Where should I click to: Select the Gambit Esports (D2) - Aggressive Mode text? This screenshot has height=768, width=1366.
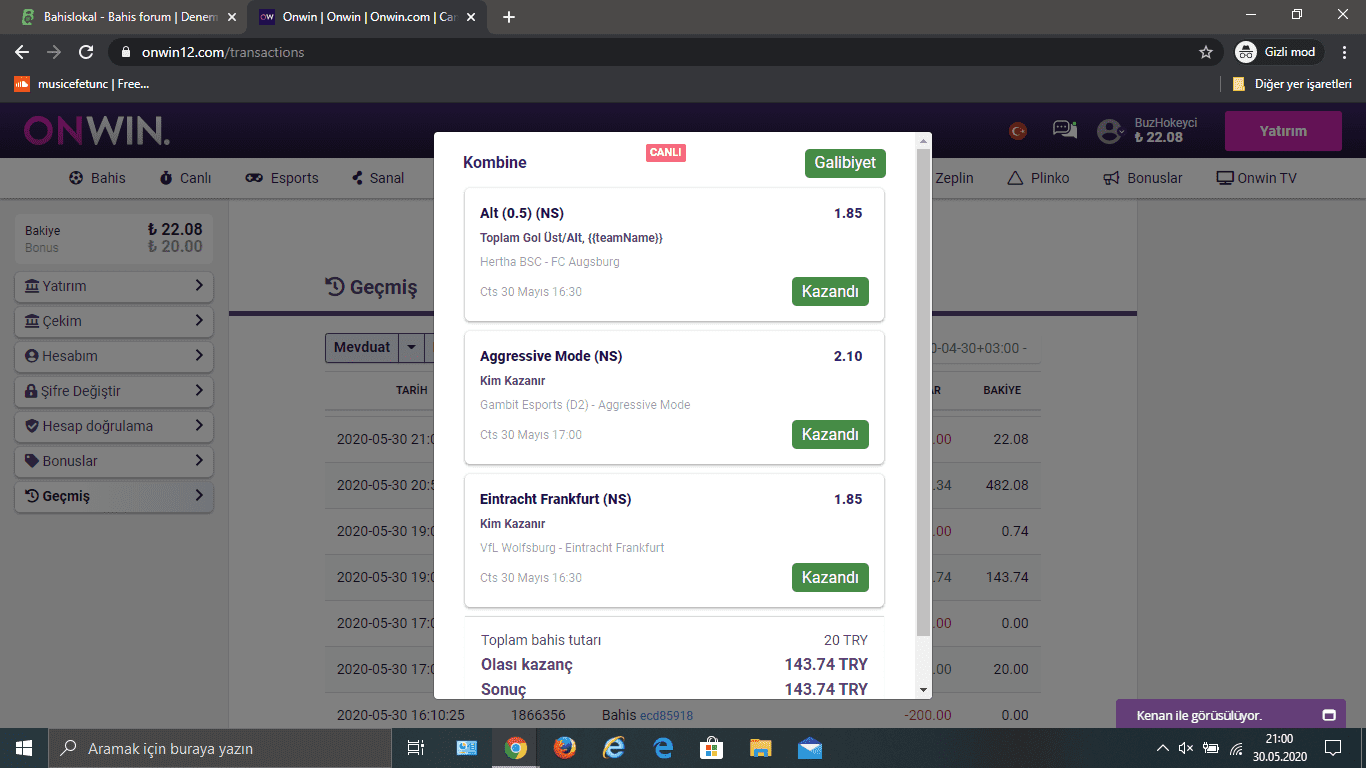point(585,405)
